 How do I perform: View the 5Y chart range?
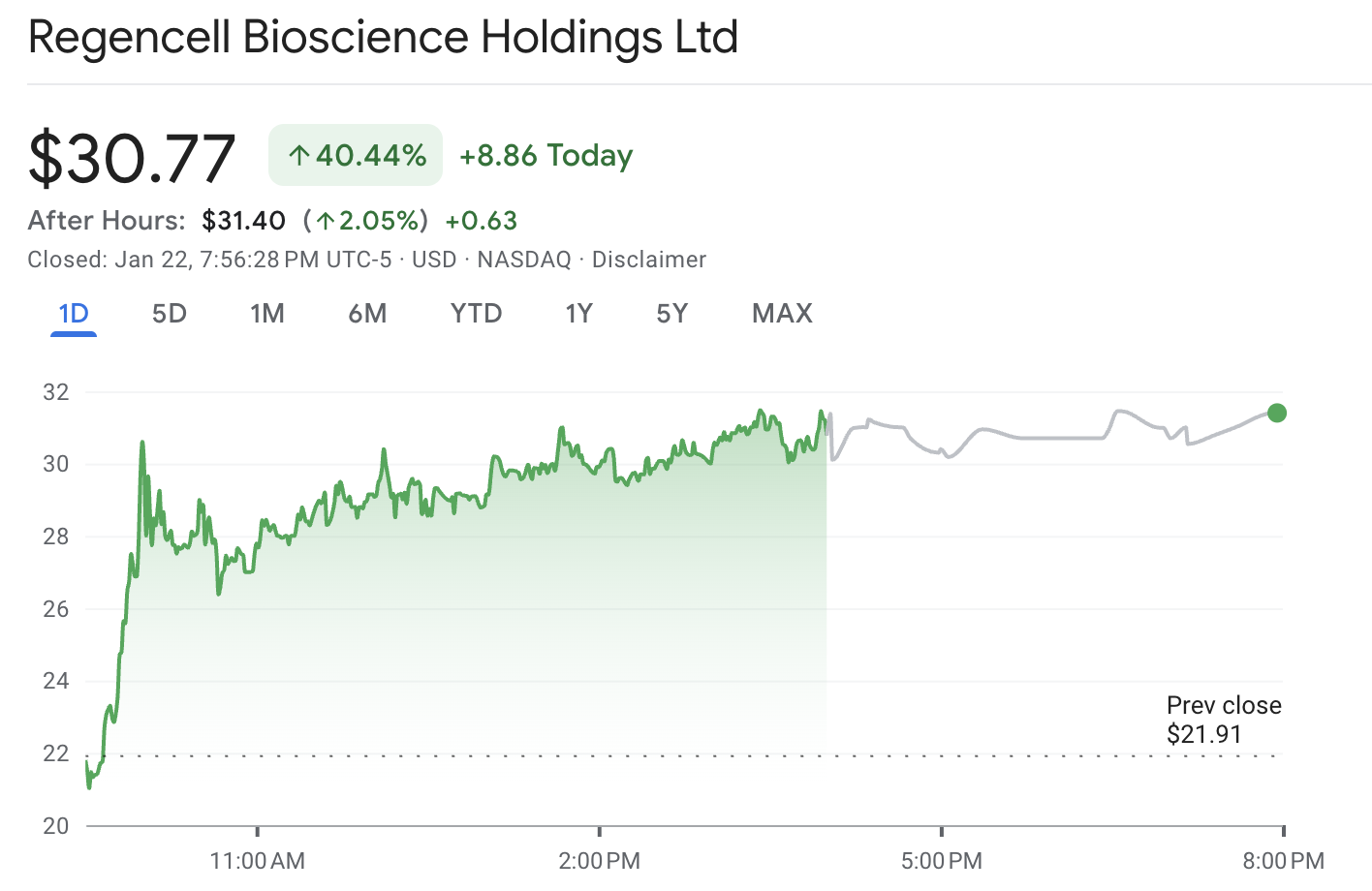point(671,314)
